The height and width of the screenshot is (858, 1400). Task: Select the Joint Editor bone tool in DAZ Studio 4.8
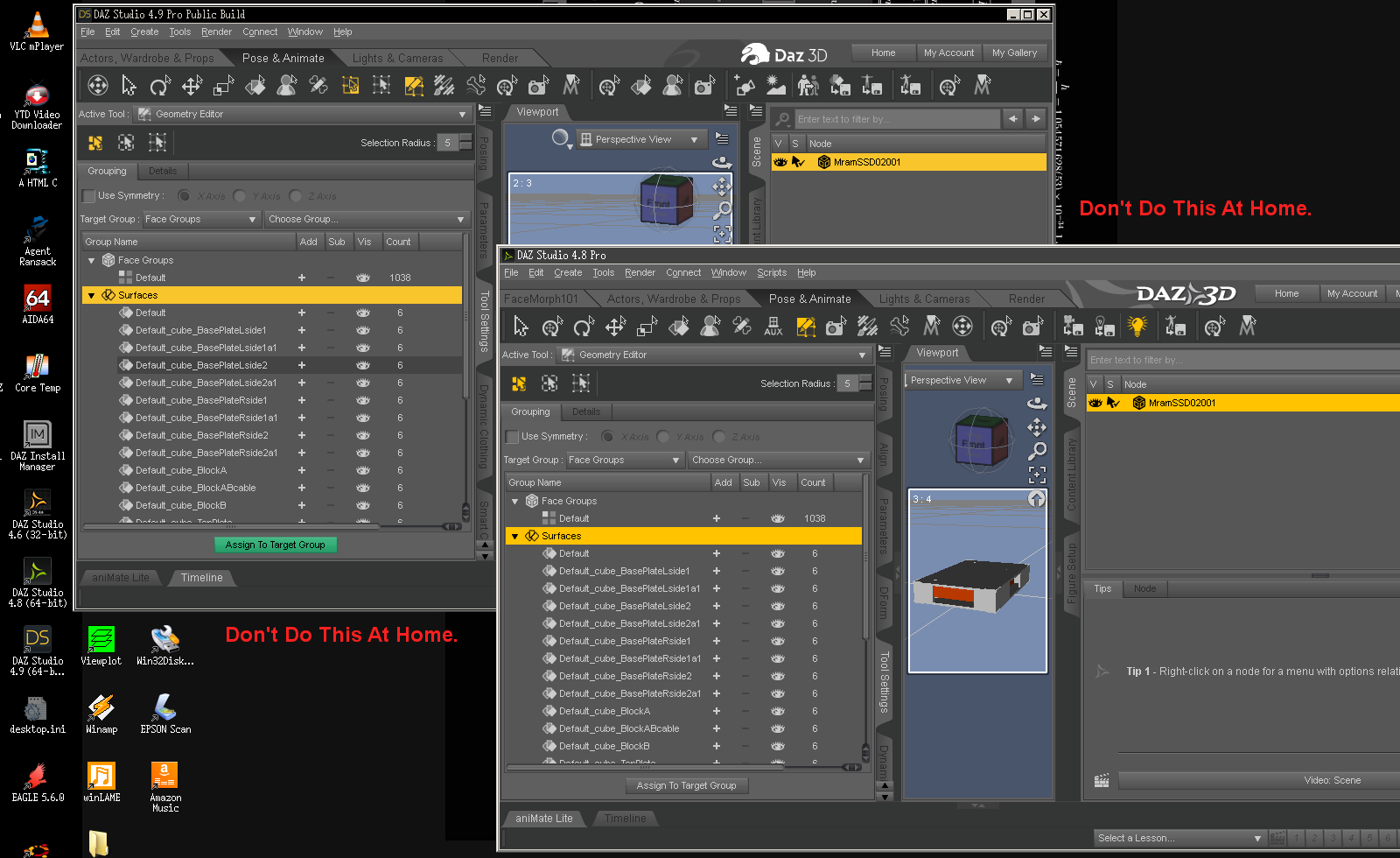pyautogui.click(x=899, y=327)
